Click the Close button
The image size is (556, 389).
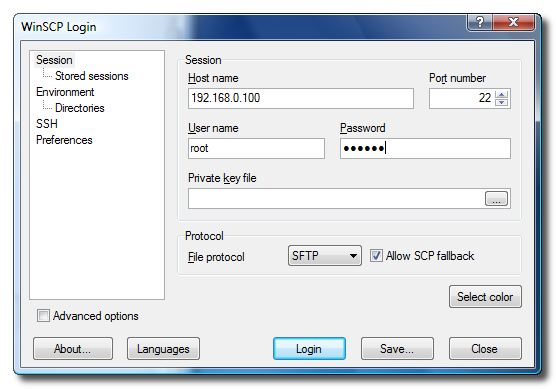(x=485, y=349)
